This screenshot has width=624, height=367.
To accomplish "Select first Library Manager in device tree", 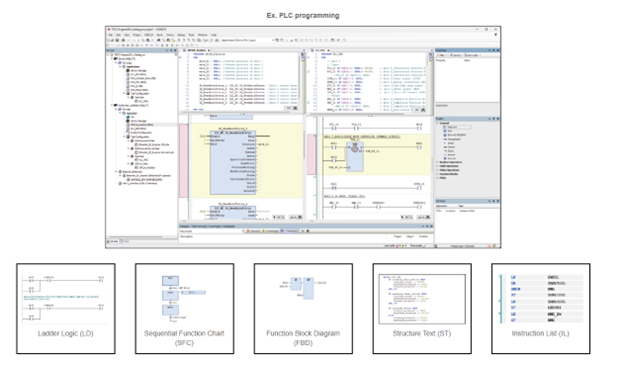I will (x=137, y=71).
